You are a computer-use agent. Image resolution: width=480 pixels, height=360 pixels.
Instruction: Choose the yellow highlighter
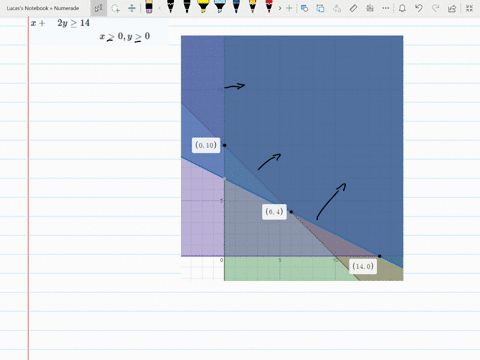(203, 7)
